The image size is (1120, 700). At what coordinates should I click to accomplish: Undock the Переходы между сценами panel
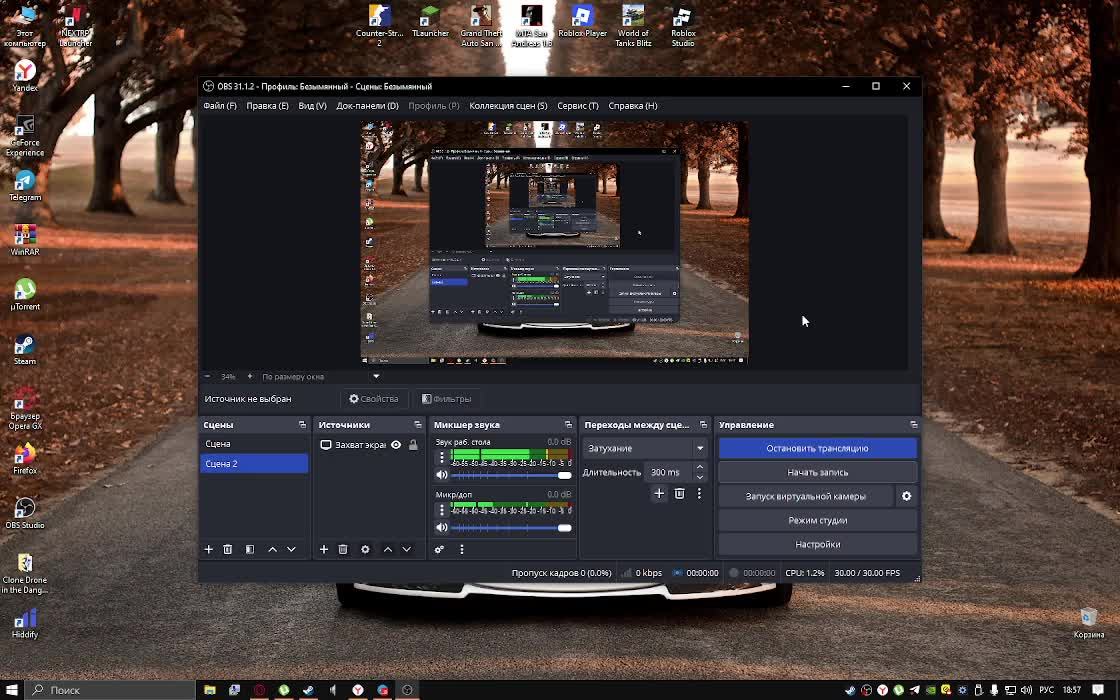pos(703,425)
